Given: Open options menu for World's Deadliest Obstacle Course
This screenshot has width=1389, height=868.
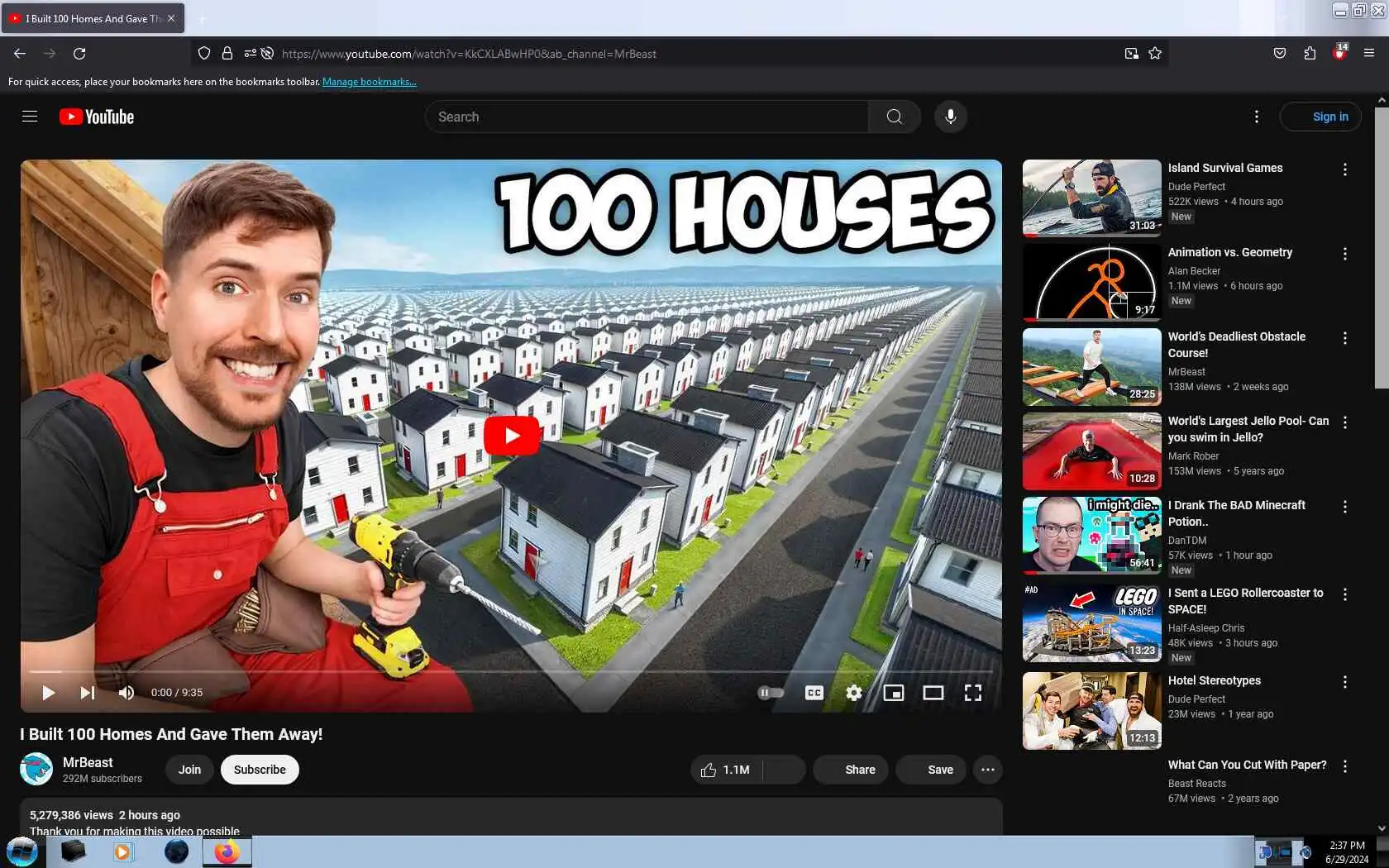Looking at the screenshot, I should (1345, 338).
